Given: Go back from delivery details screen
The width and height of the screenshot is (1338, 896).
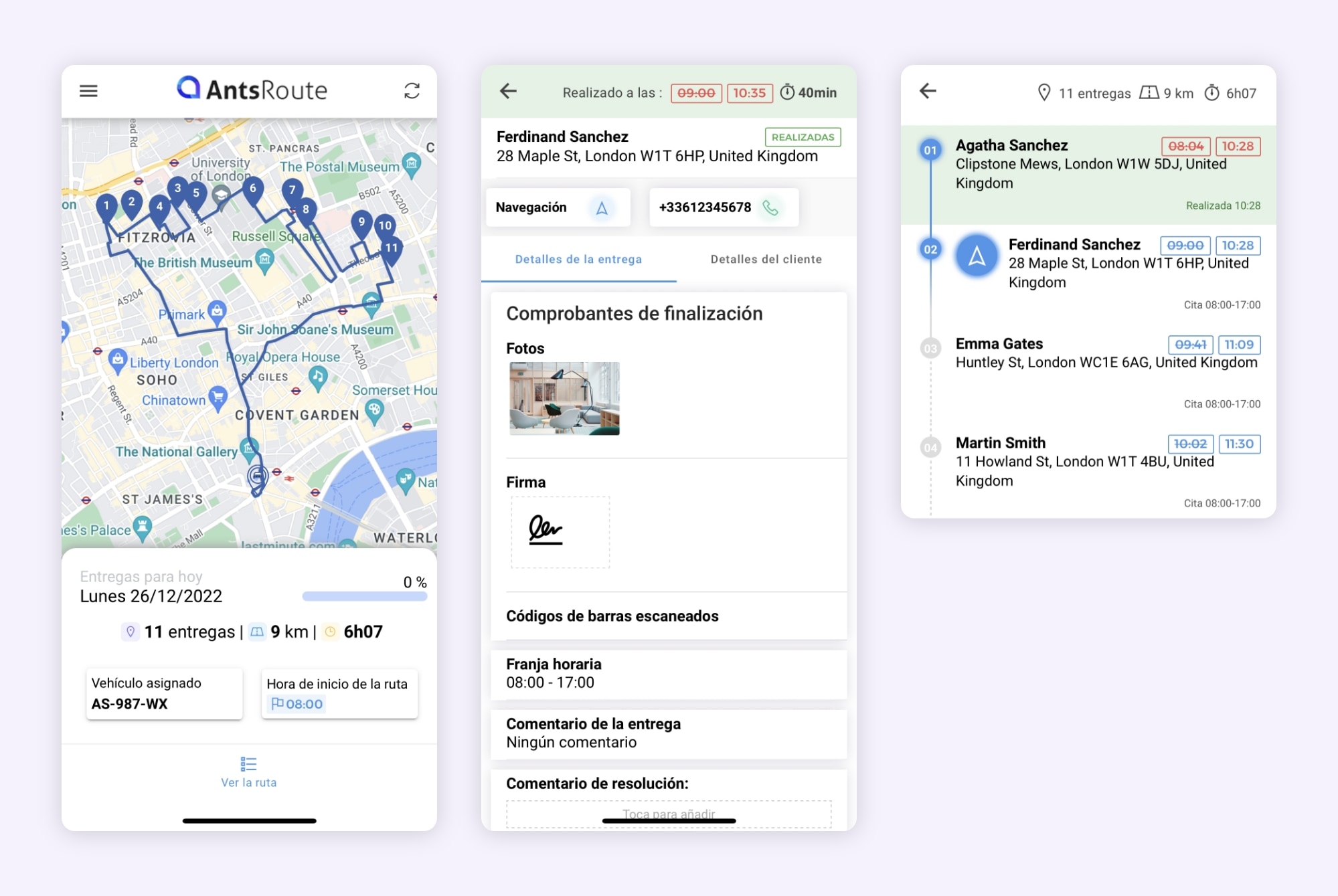Looking at the screenshot, I should [x=509, y=91].
